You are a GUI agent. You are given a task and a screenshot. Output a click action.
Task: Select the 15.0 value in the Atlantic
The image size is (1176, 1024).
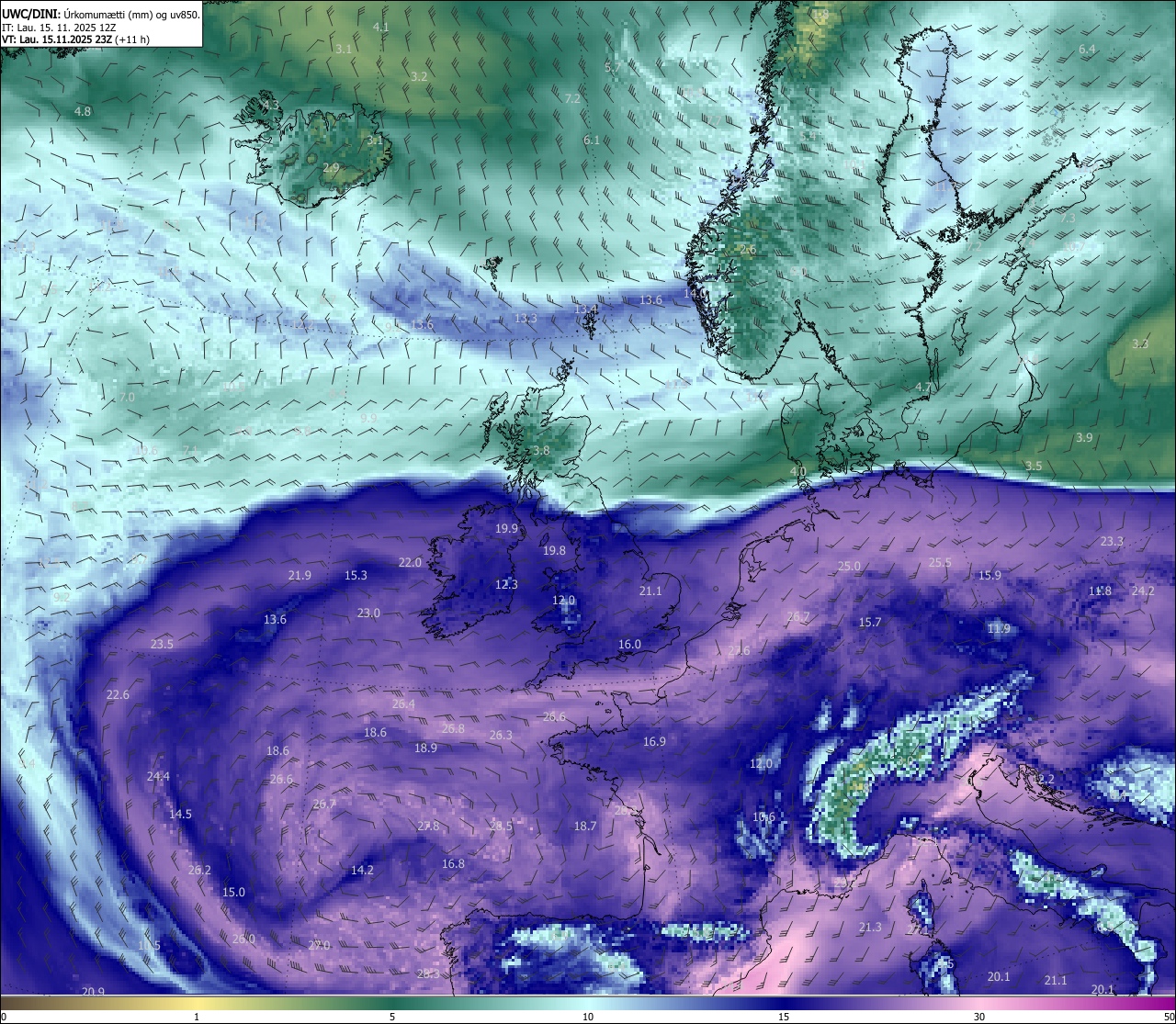click(x=233, y=893)
